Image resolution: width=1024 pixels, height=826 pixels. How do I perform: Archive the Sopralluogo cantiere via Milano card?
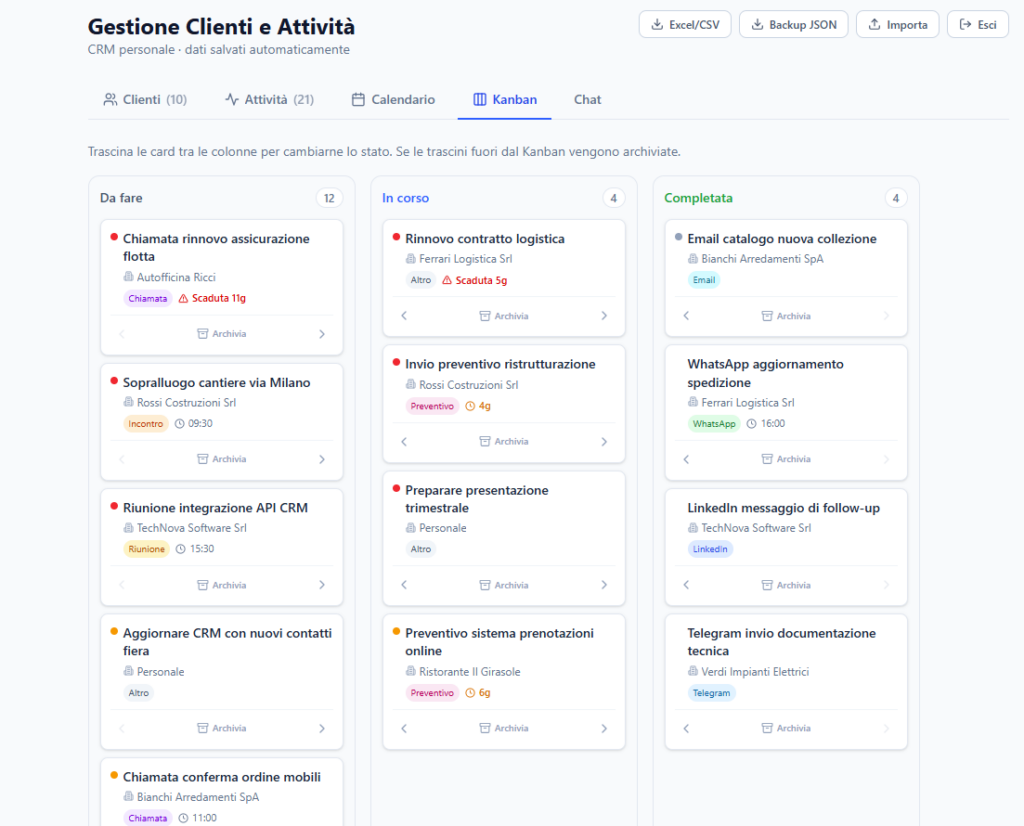(222, 459)
